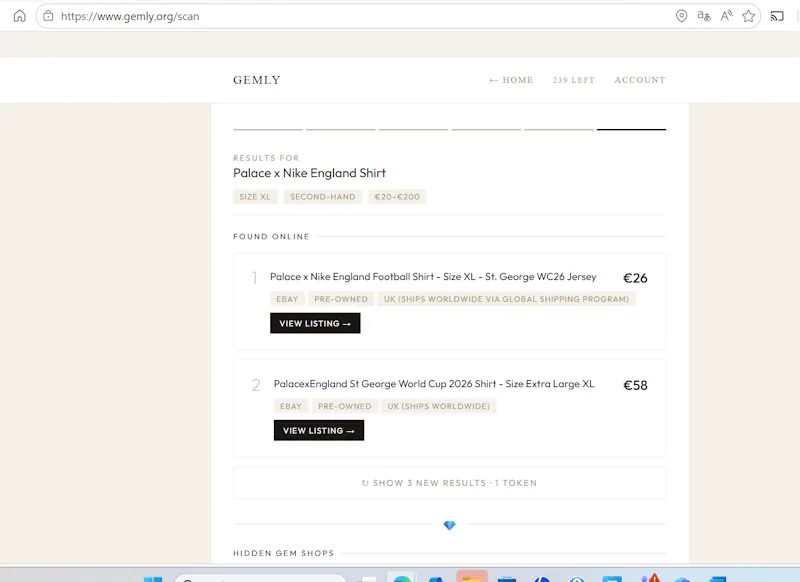Click the €26 price
The height and width of the screenshot is (582, 800).
point(635,278)
